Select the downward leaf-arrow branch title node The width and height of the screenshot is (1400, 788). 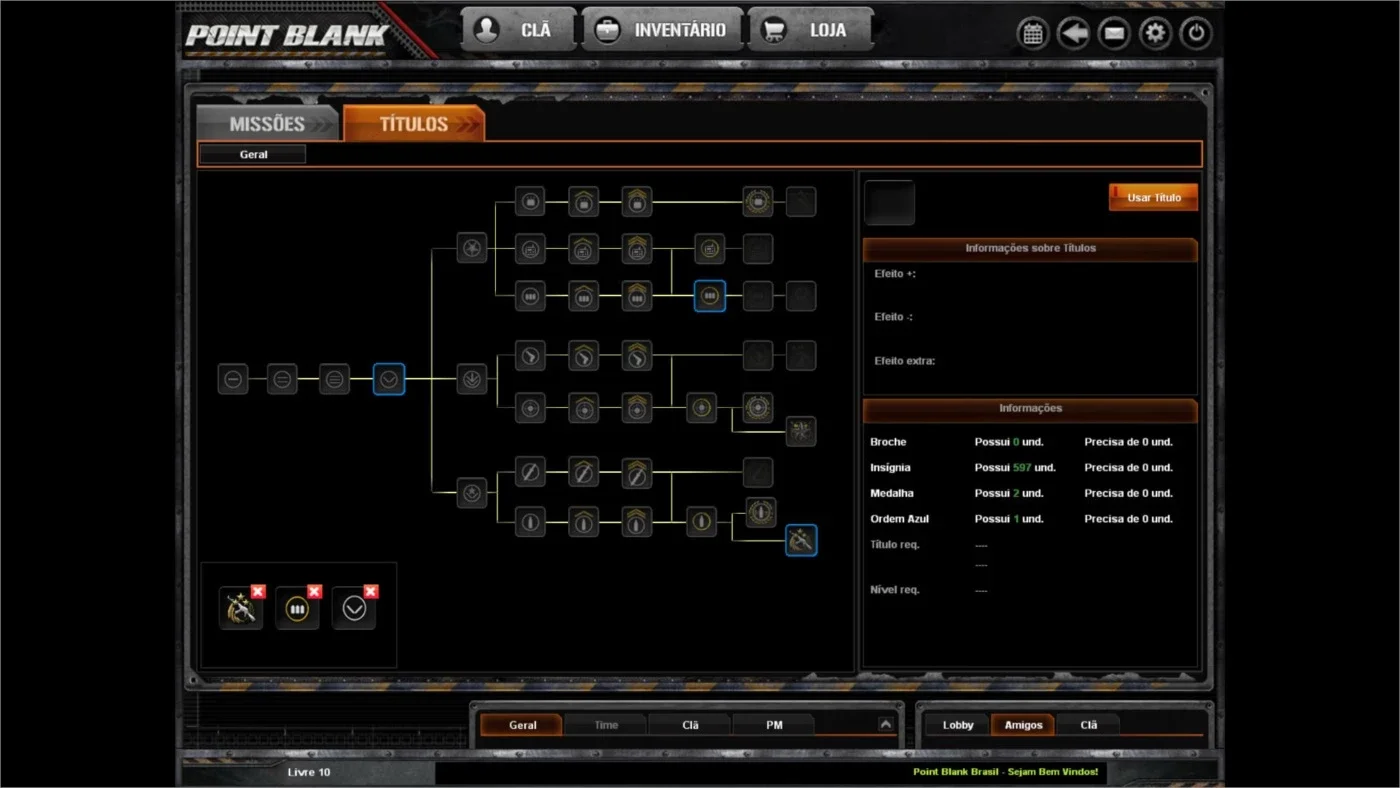[472, 379]
